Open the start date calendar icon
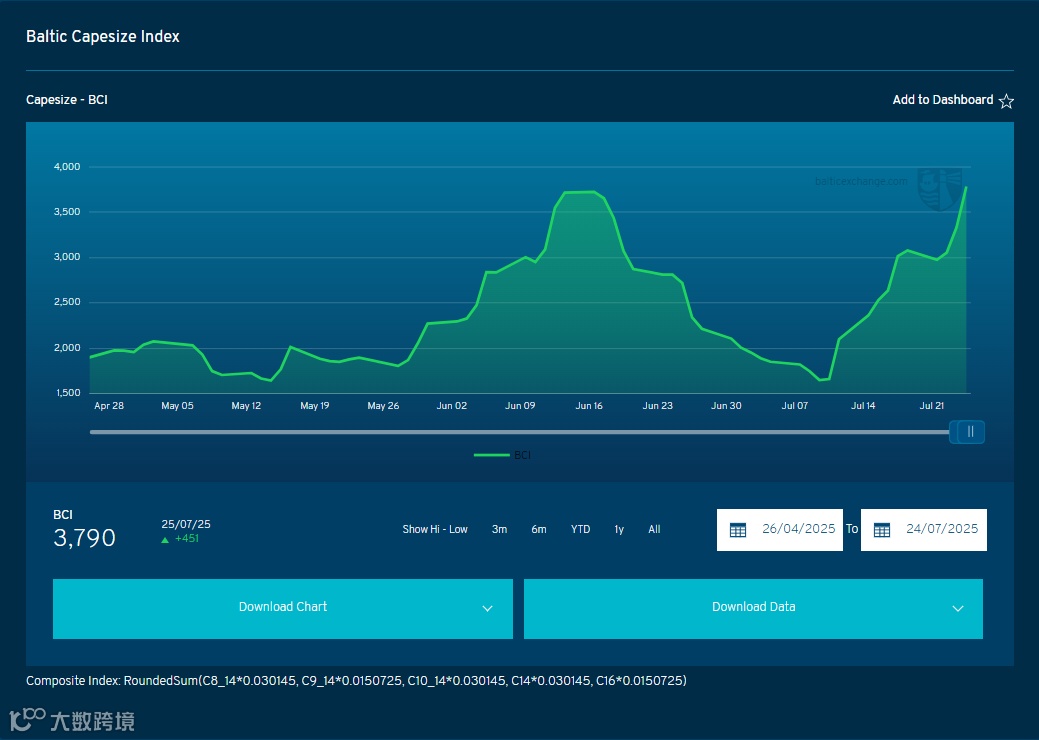This screenshot has height=740, width=1039. [x=738, y=530]
